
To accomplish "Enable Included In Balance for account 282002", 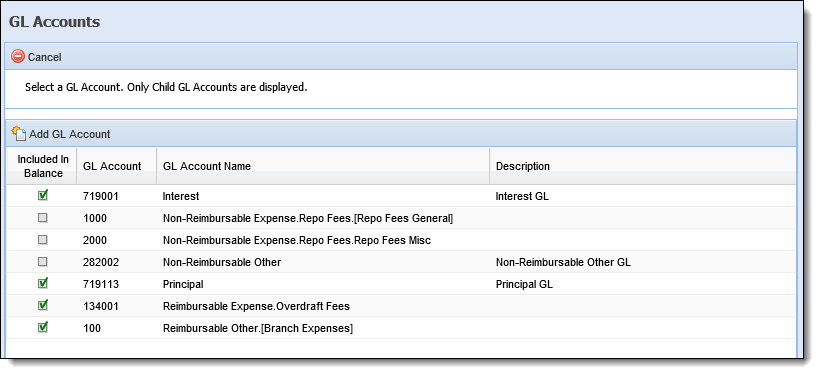I will 43,262.
